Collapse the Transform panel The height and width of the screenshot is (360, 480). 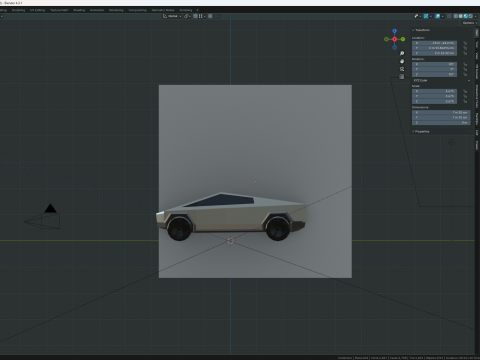coord(422,30)
